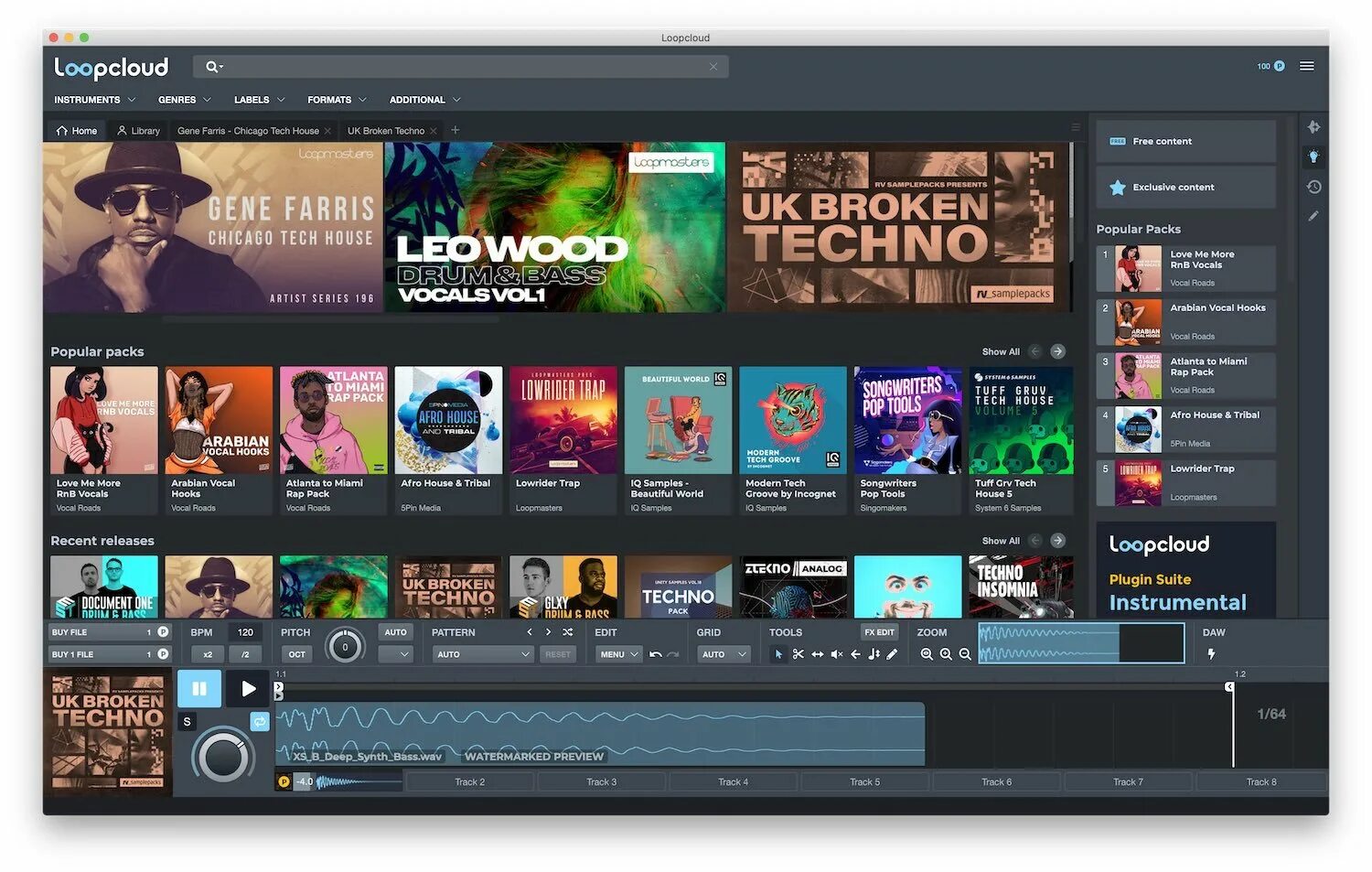Expand the ADDITIONAL filter dropdown
The image size is (1372, 872).
[x=425, y=100]
